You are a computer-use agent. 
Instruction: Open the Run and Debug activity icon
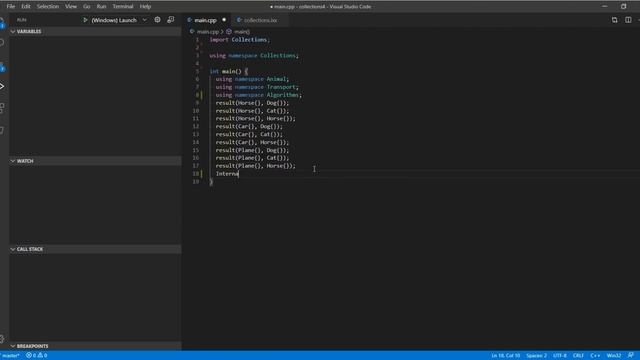[2, 86]
